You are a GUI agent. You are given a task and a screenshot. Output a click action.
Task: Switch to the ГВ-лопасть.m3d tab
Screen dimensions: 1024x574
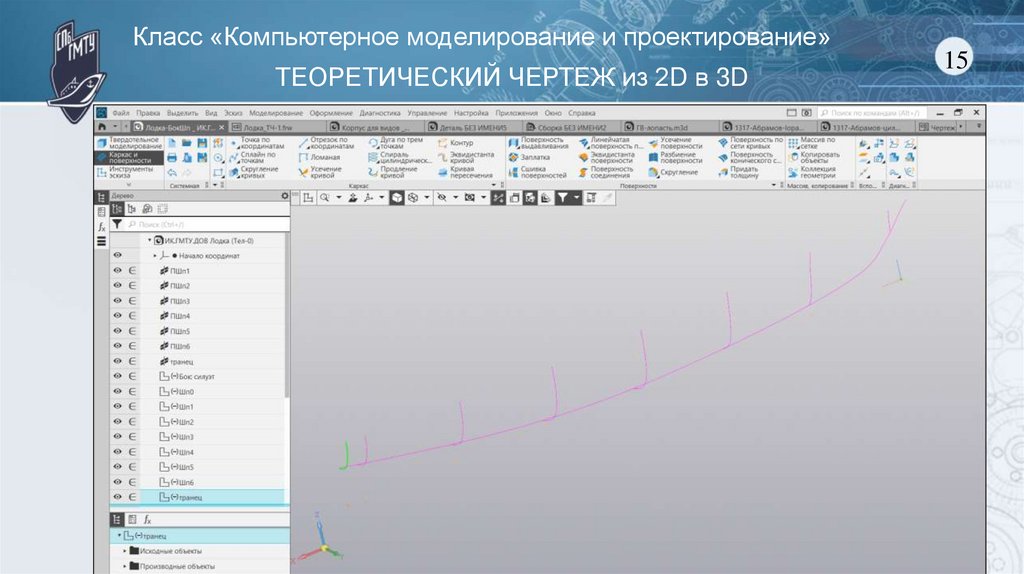point(669,127)
